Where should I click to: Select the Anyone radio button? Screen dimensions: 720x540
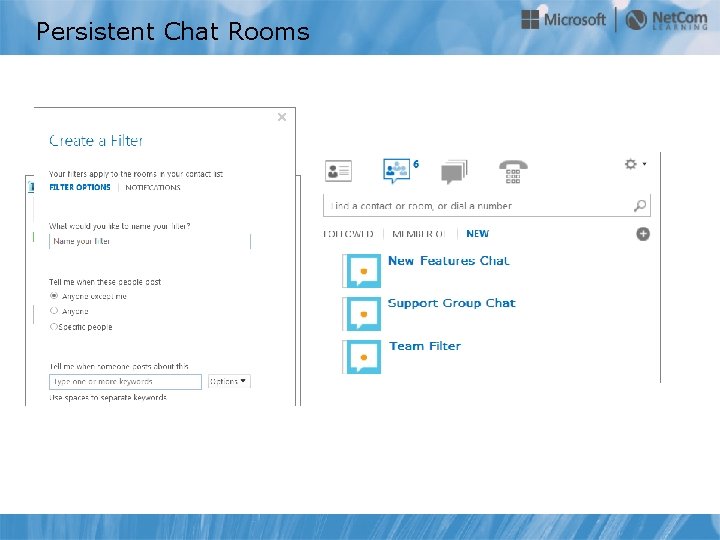[54, 311]
